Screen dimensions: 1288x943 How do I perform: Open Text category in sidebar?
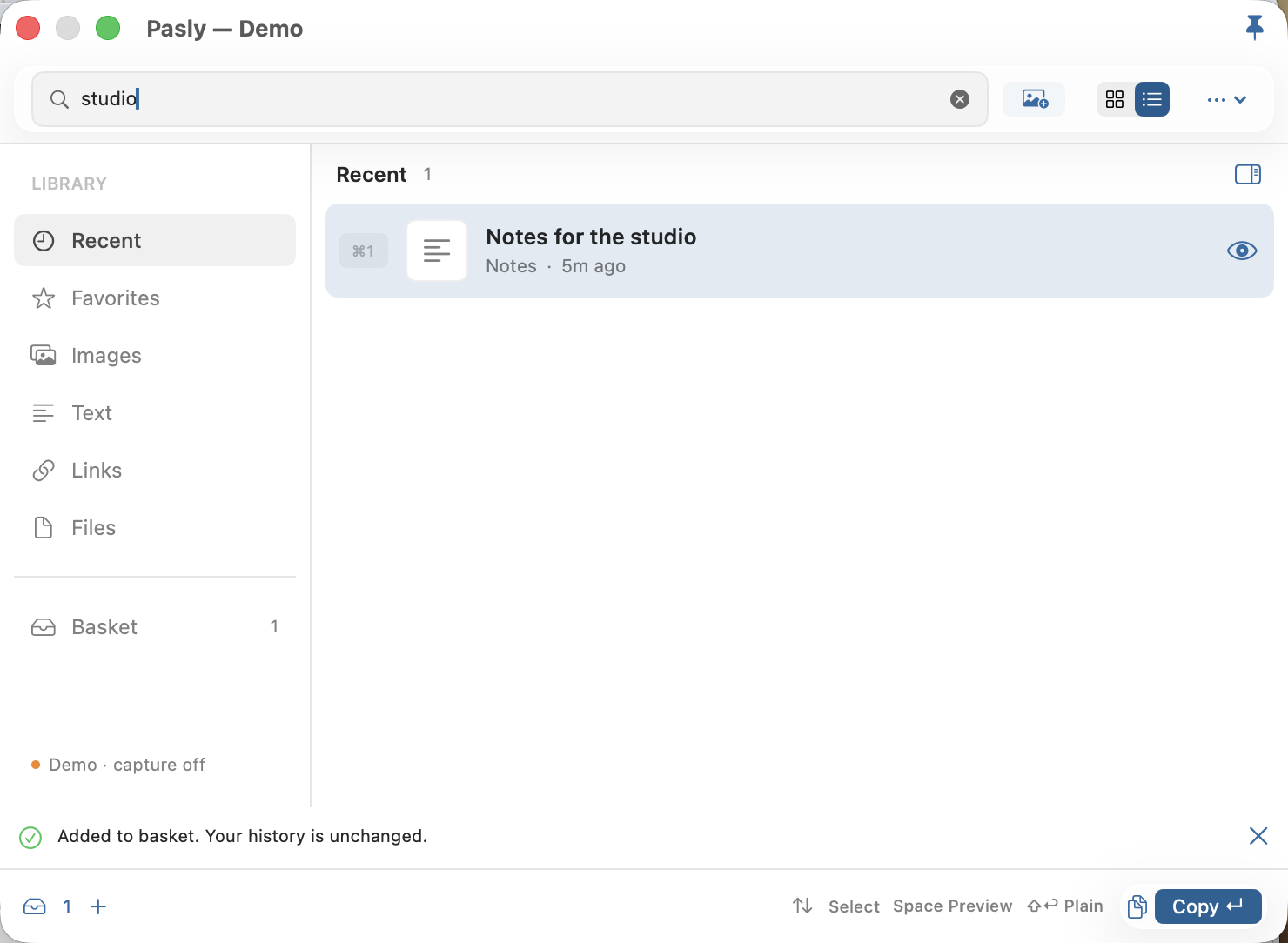[x=155, y=412]
